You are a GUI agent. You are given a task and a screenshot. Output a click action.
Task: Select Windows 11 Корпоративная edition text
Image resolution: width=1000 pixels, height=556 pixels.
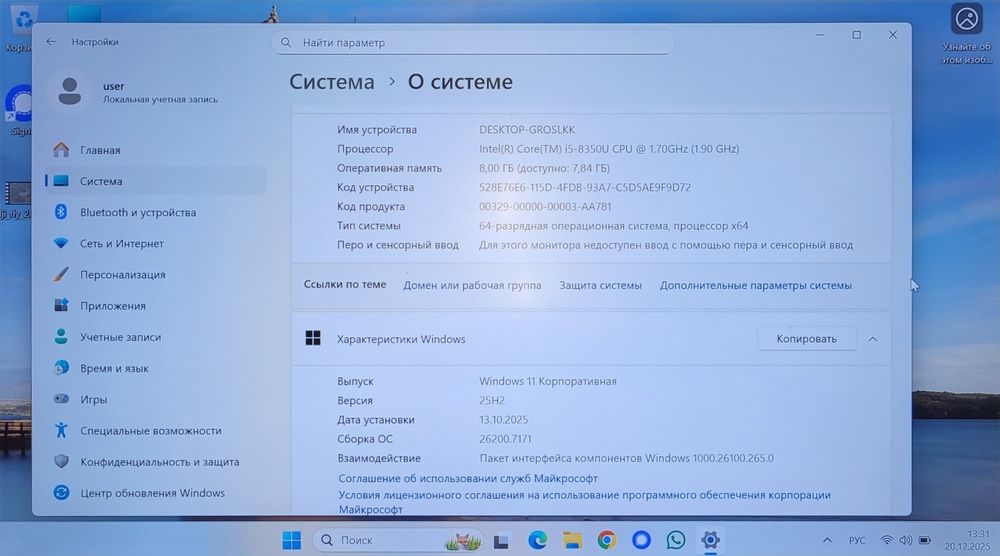(x=548, y=381)
